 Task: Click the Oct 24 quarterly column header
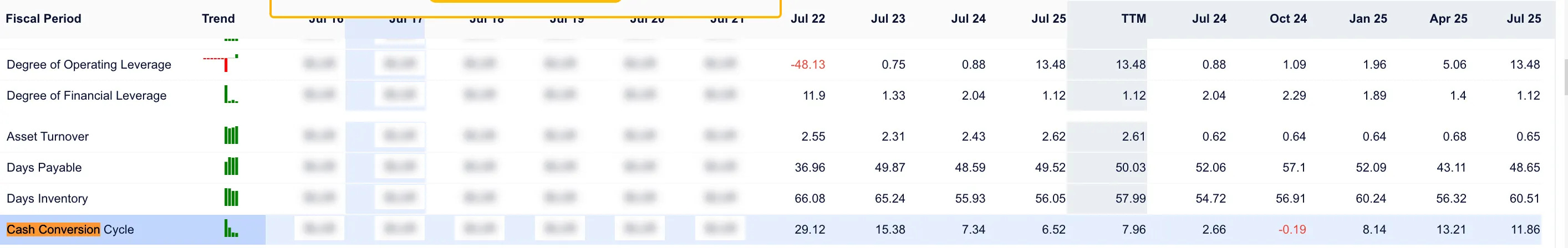click(1288, 19)
